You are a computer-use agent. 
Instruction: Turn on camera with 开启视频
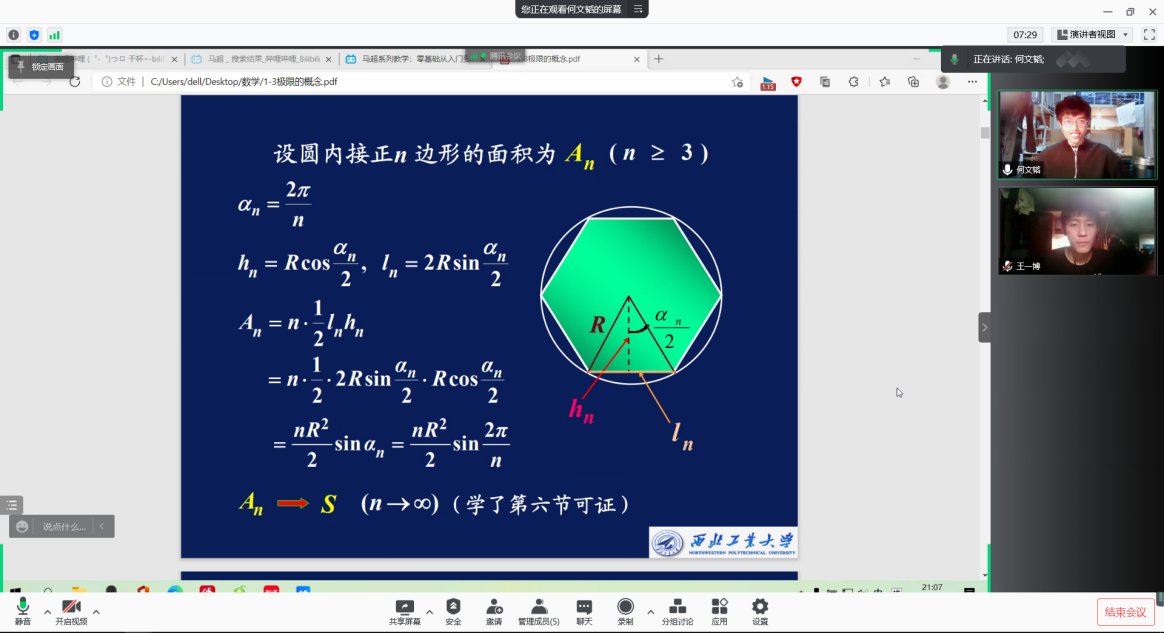71,611
